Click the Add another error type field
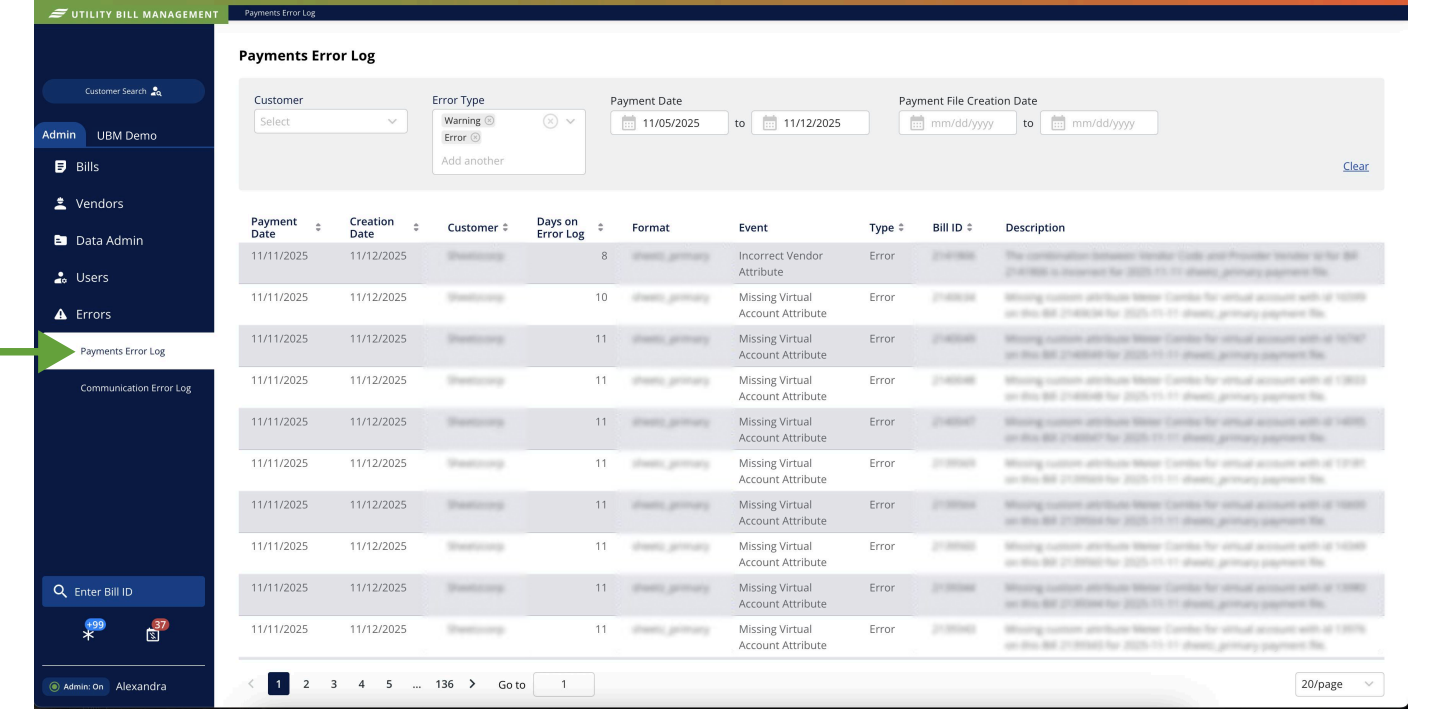Image resolution: width=1439 pixels, height=710 pixels. [473, 160]
